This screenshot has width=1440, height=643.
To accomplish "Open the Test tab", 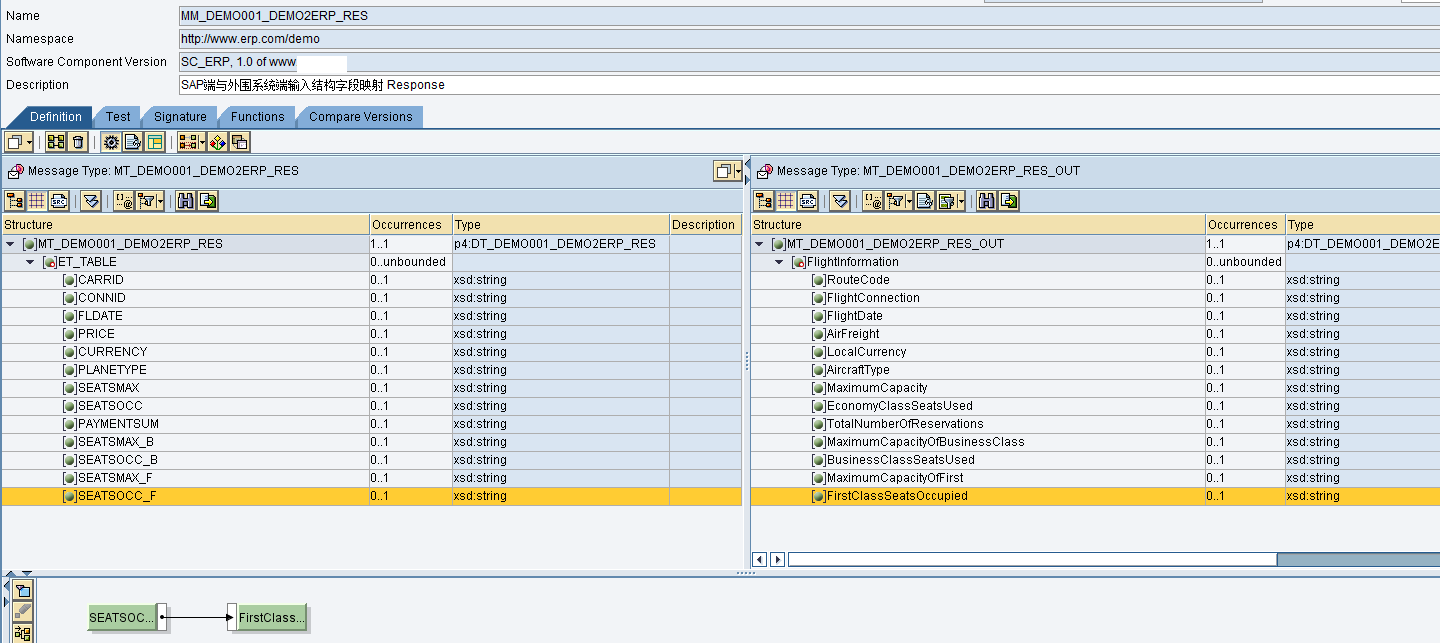I will [x=118, y=117].
